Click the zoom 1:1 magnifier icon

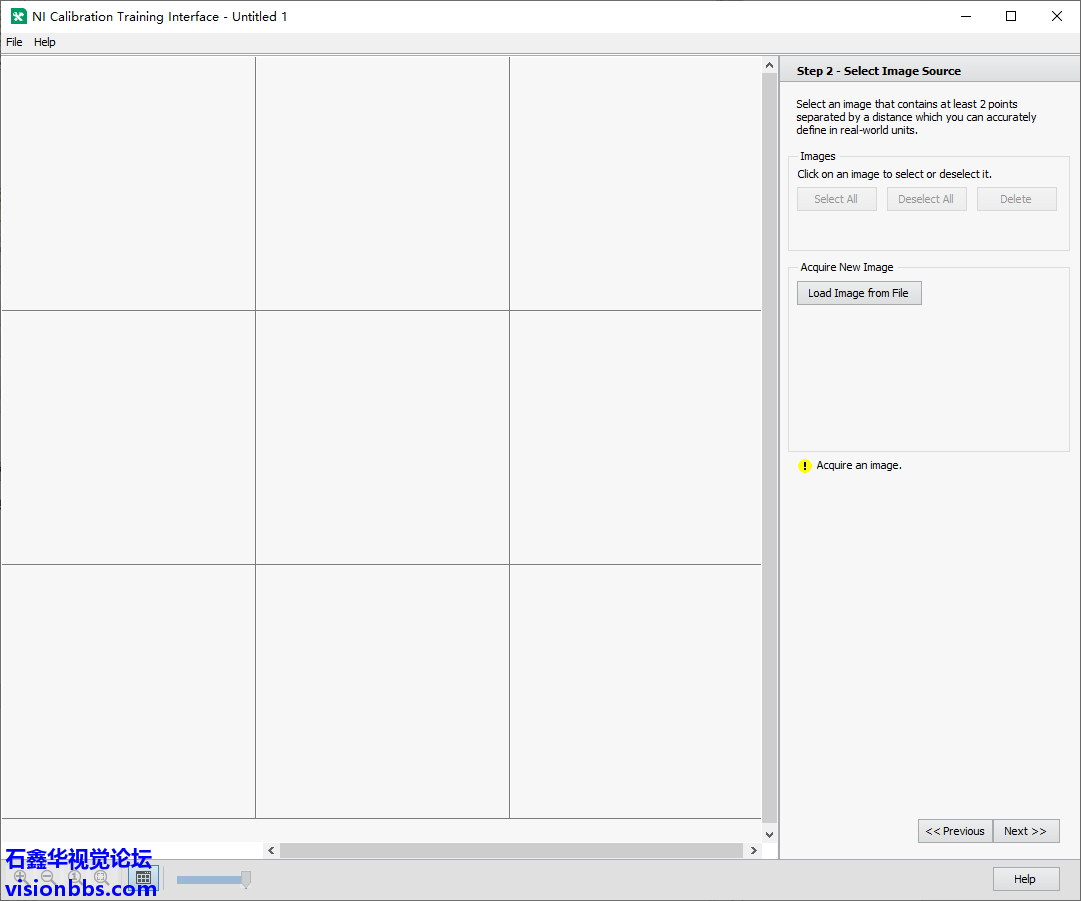(x=74, y=877)
